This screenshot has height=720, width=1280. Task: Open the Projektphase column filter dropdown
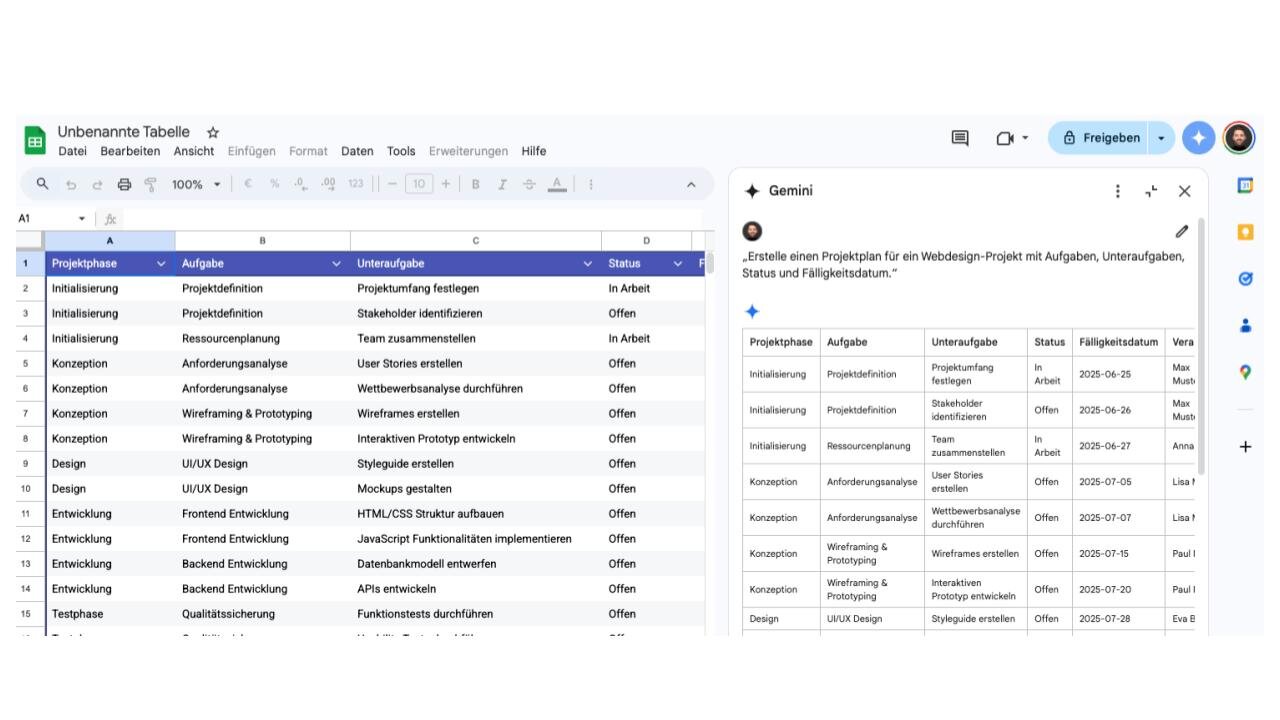coord(161,264)
